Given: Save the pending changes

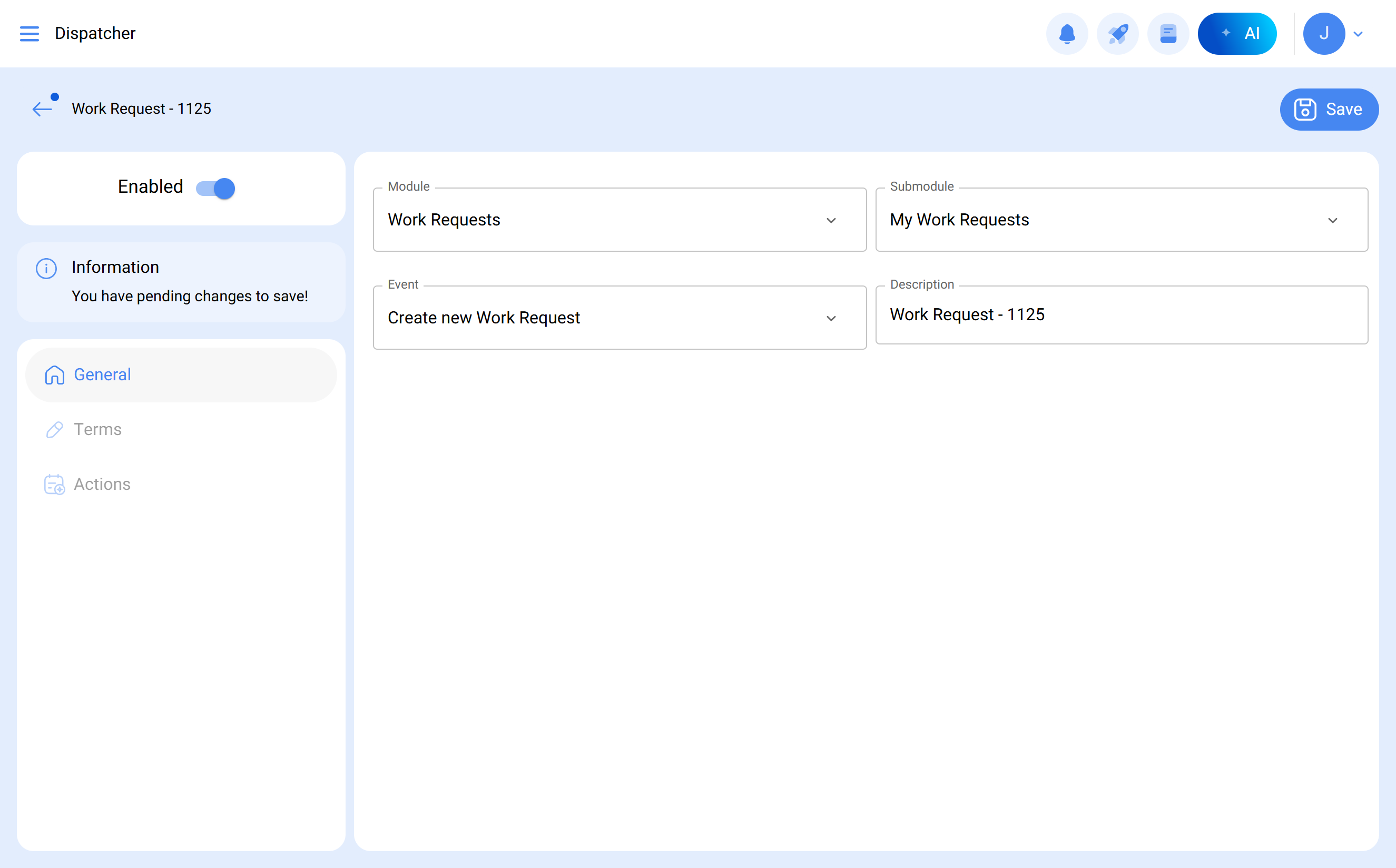Looking at the screenshot, I should [x=1328, y=109].
